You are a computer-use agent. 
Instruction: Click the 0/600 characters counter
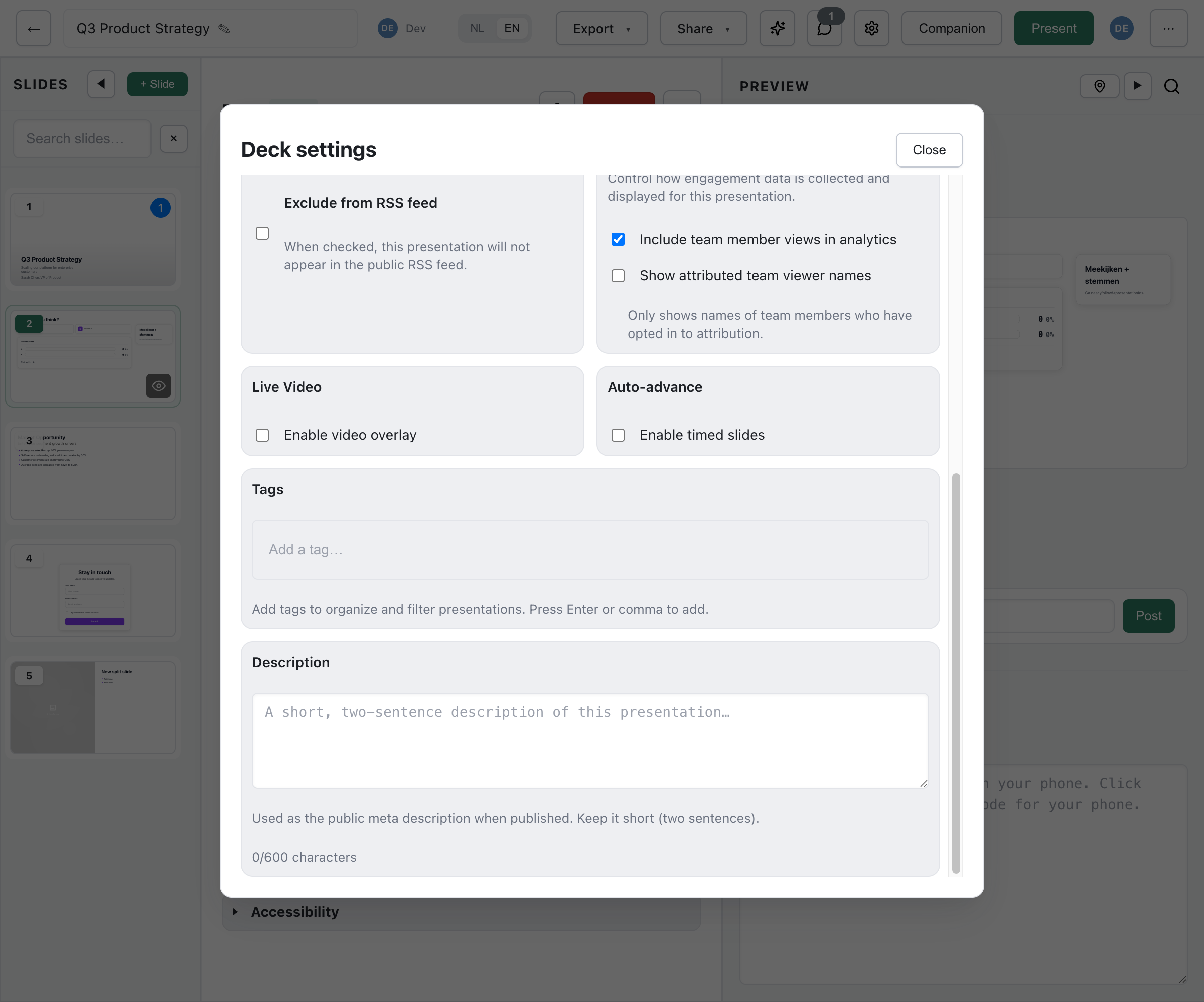304,857
